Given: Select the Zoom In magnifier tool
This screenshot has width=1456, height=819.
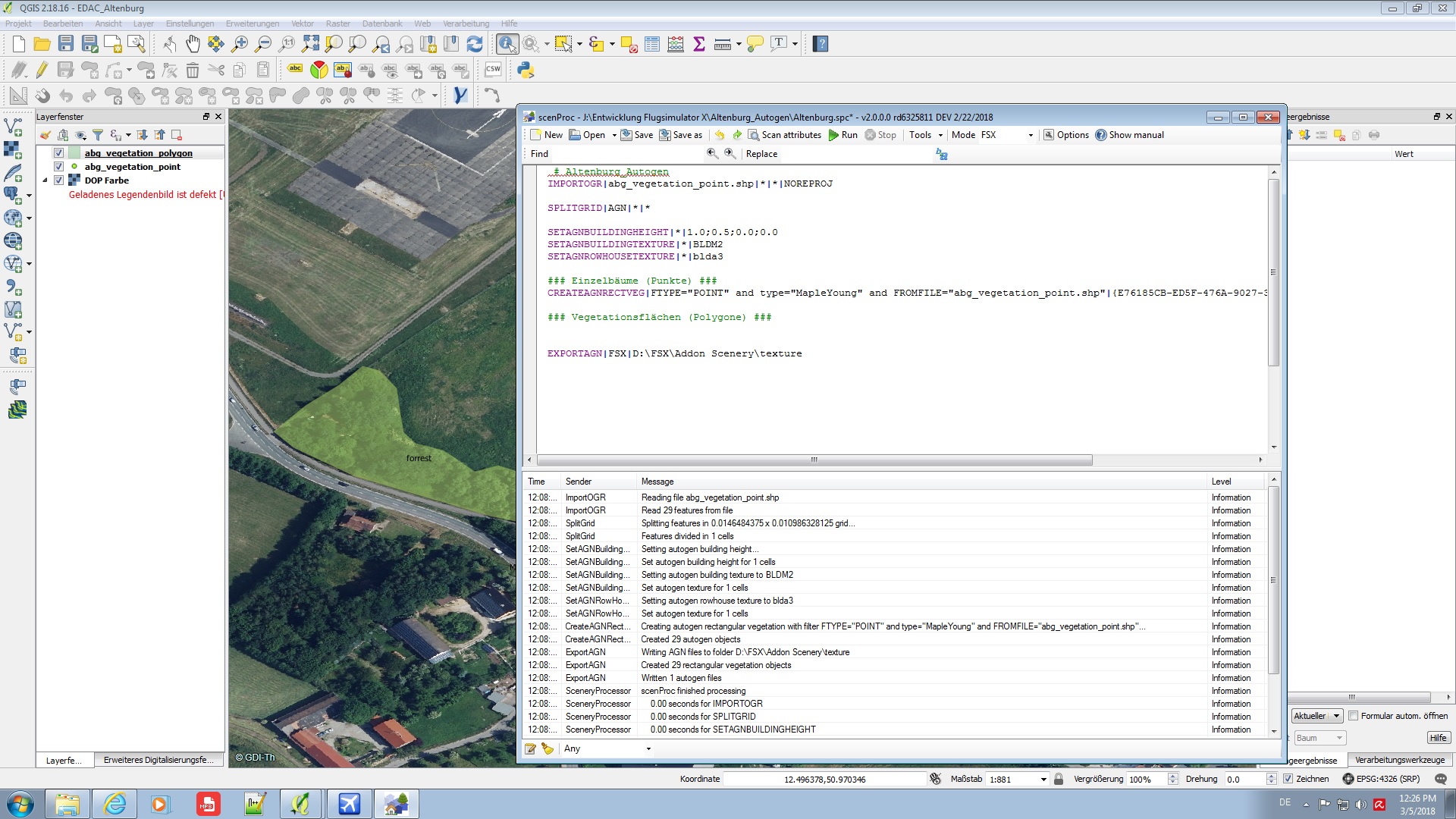Looking at the screenshot, I should 240,44.
